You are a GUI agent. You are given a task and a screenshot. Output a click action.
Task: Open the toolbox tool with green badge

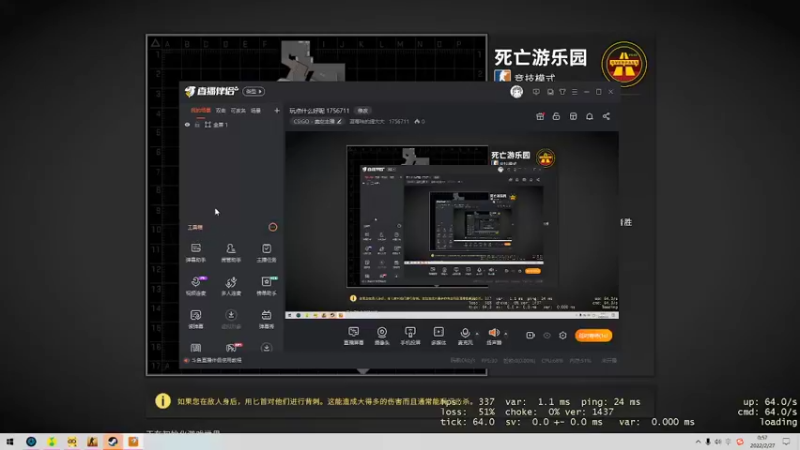pyautogui.click(x=266, y=286)
